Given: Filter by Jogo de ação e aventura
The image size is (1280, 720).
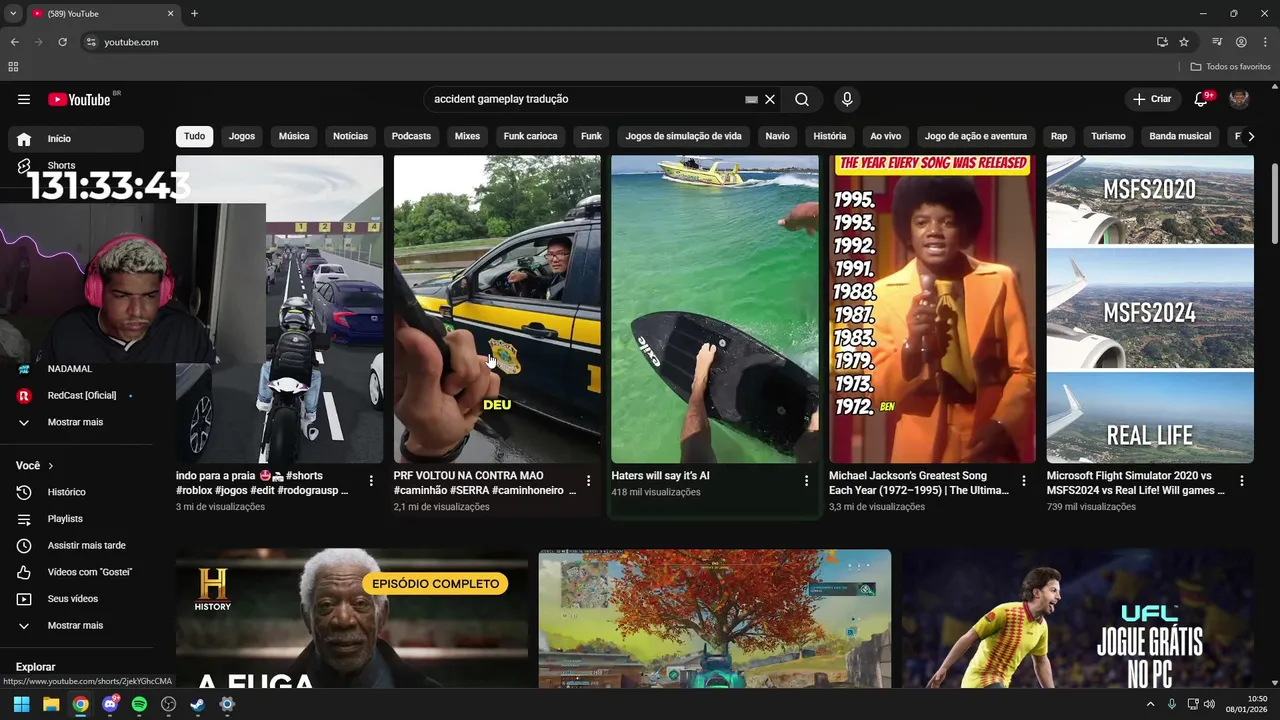Looking at the screenshot, I should click(x=976, y=136).
